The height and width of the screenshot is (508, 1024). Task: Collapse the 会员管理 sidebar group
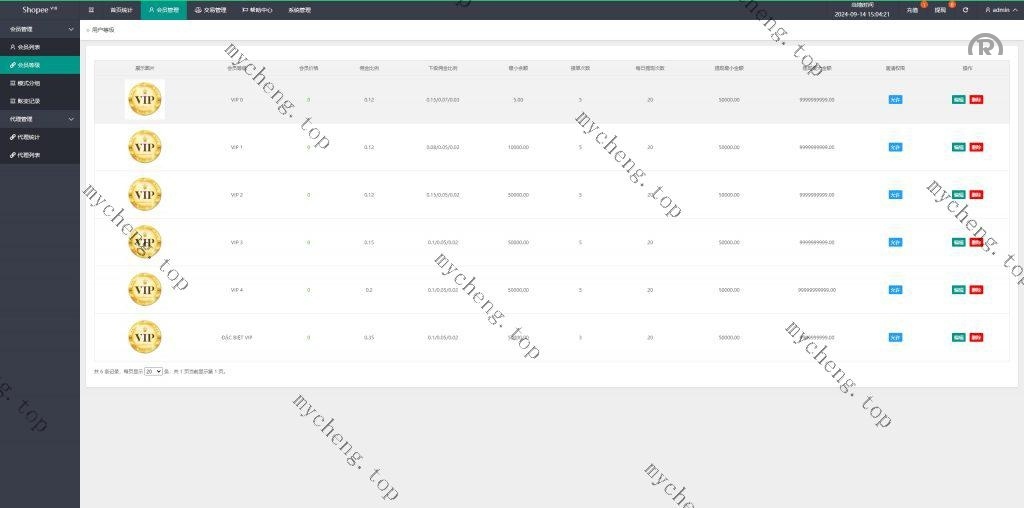click(38, 29)
